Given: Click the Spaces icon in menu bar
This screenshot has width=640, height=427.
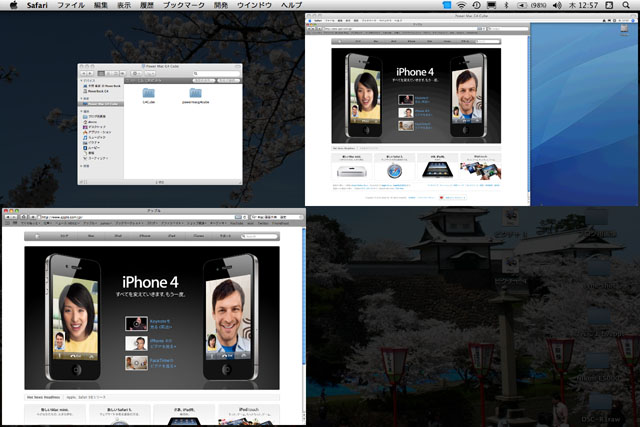Looking at the screenshot, I should click(x=609, y=5).
